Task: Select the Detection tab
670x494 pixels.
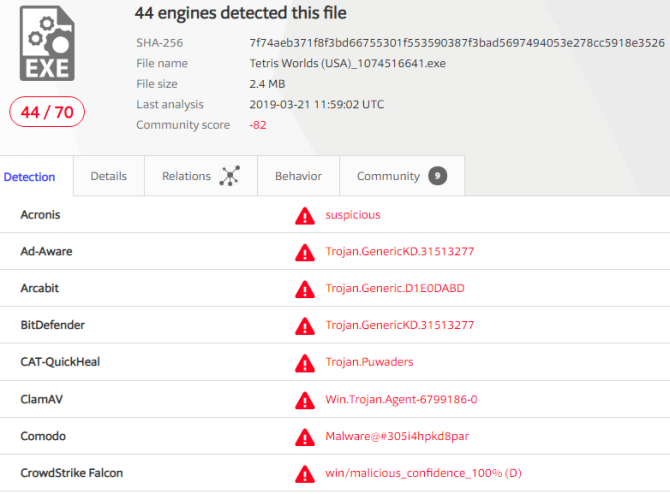Action: click(30, 177)
